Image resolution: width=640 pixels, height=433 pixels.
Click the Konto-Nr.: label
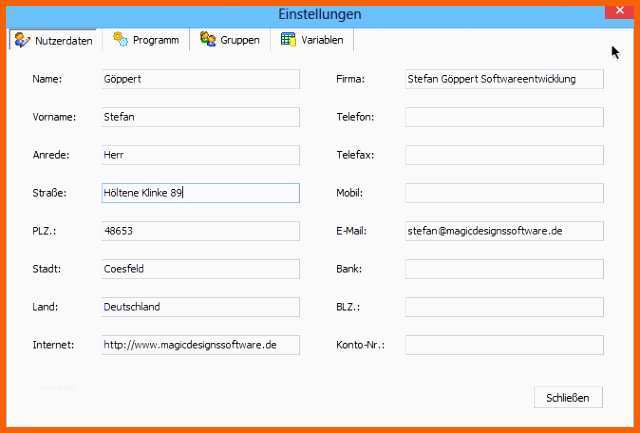pos(360,345)
